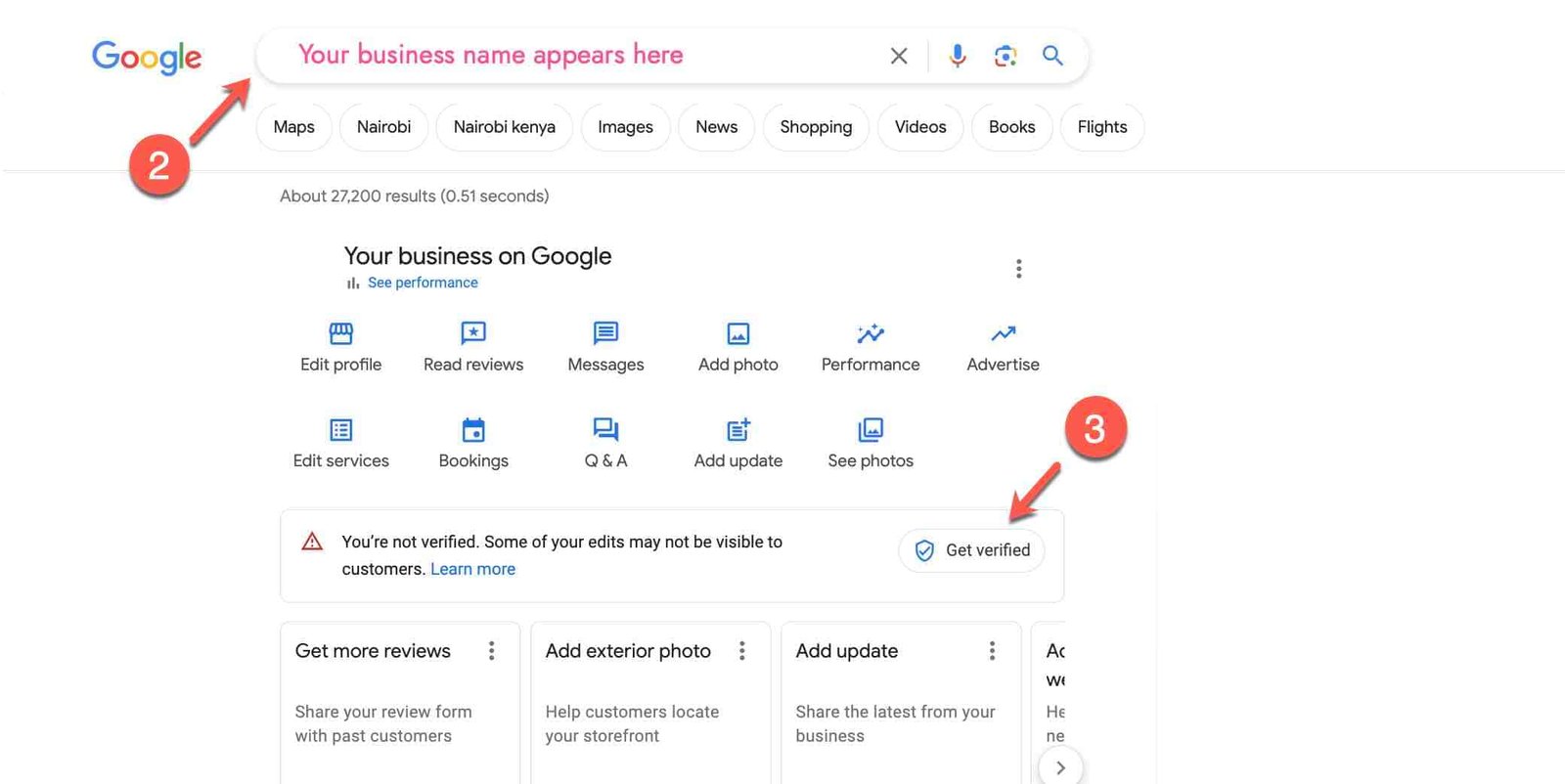Open the Learn more link
This screenshot has width=1565, height=784.
click(x=472, y=569)
